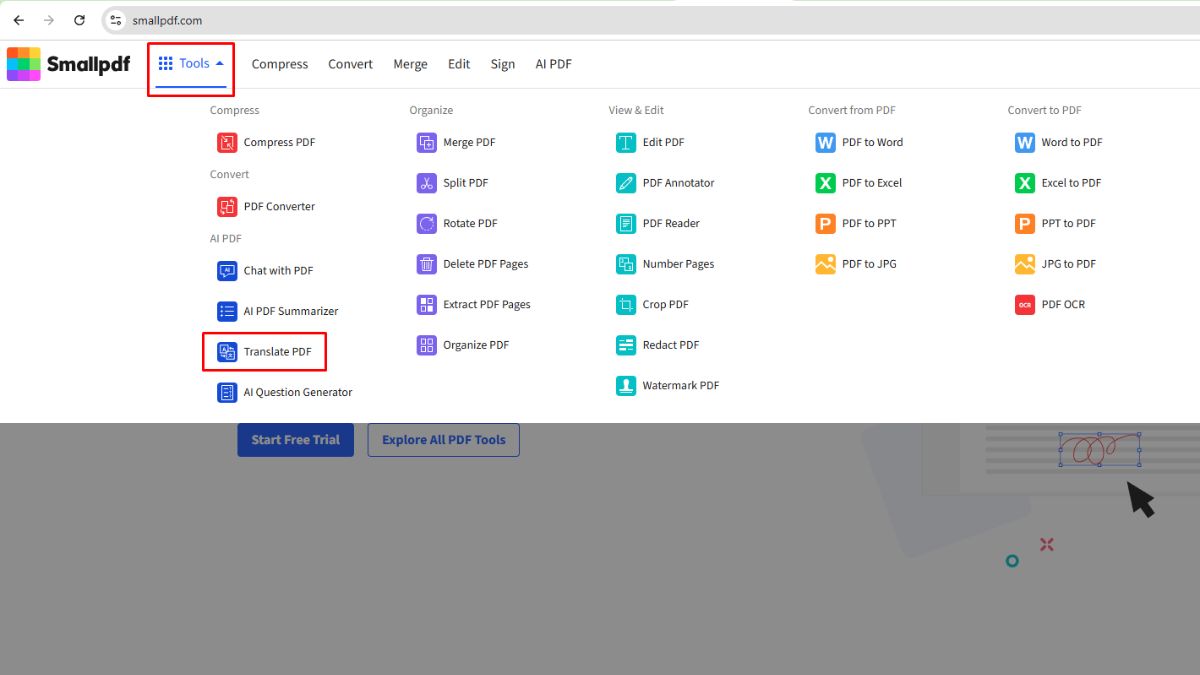Click Explore All PDF Tools button
Viewport: 1200px width, 675px height.
(444, 440)
